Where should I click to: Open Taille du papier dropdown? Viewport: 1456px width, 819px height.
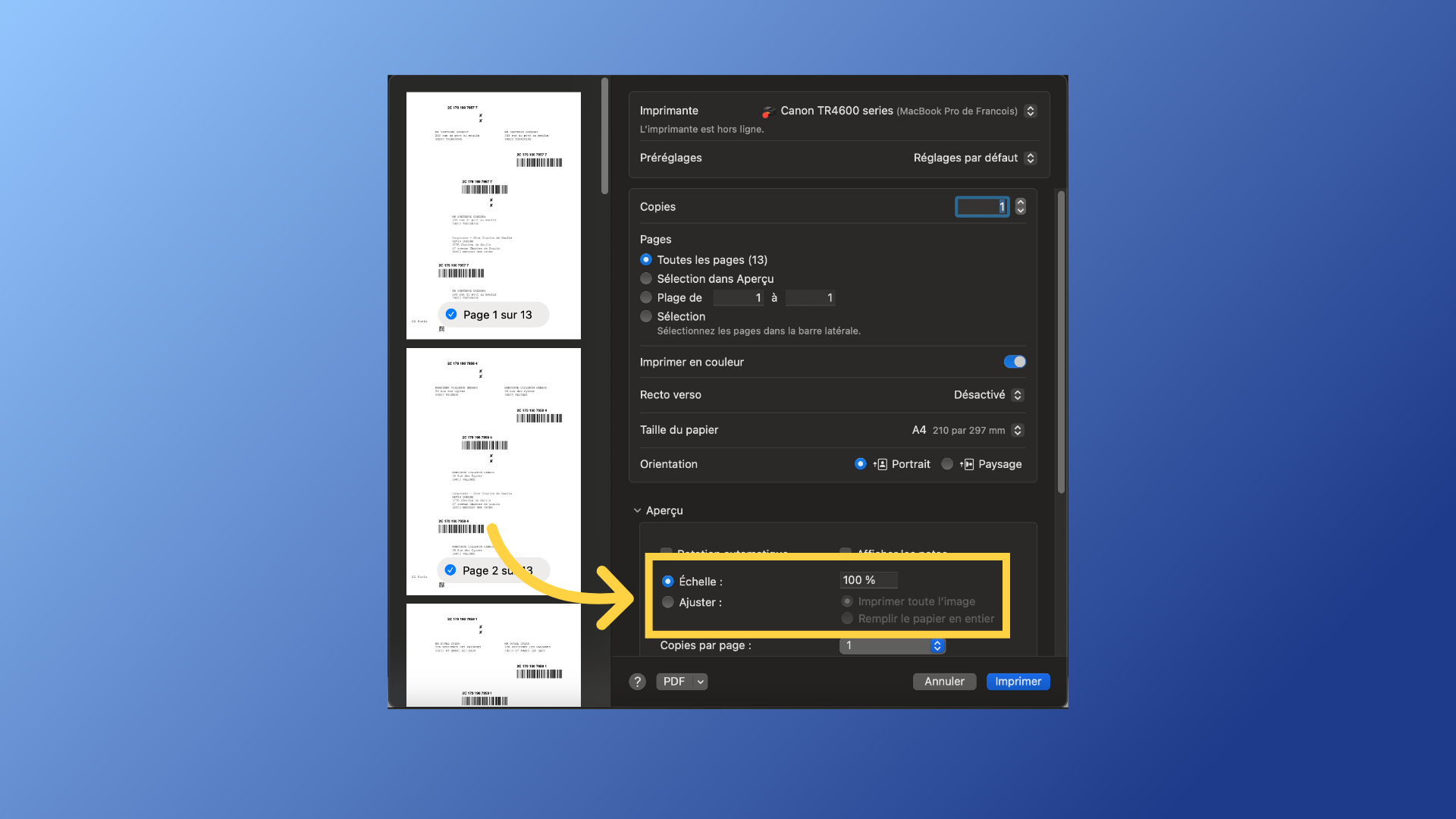coord(1018,430)
